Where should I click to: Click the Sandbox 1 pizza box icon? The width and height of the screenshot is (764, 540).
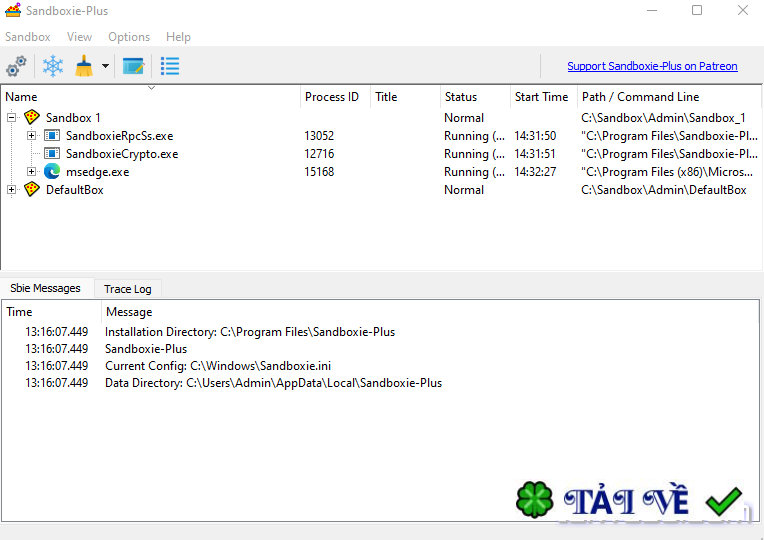(x=32, y=117)
